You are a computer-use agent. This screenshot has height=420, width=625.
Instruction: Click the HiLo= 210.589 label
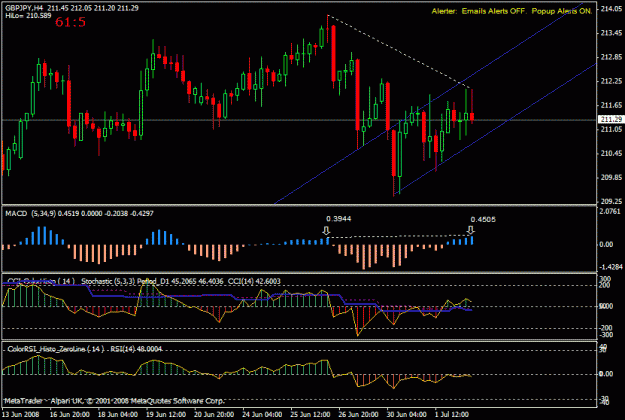click(28, 16)
